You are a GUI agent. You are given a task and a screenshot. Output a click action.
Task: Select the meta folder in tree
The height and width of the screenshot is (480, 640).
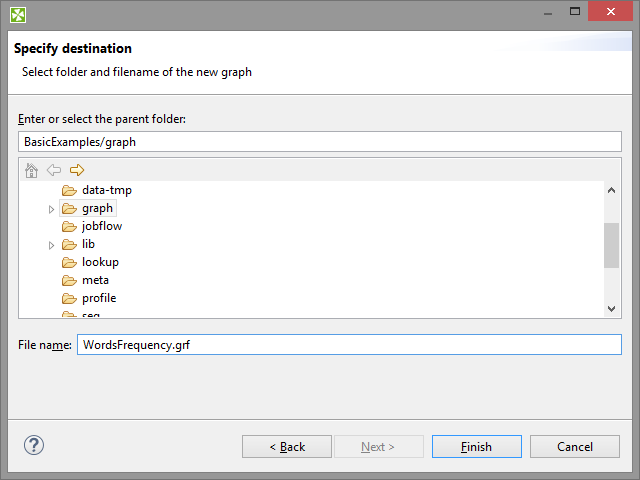95,280
